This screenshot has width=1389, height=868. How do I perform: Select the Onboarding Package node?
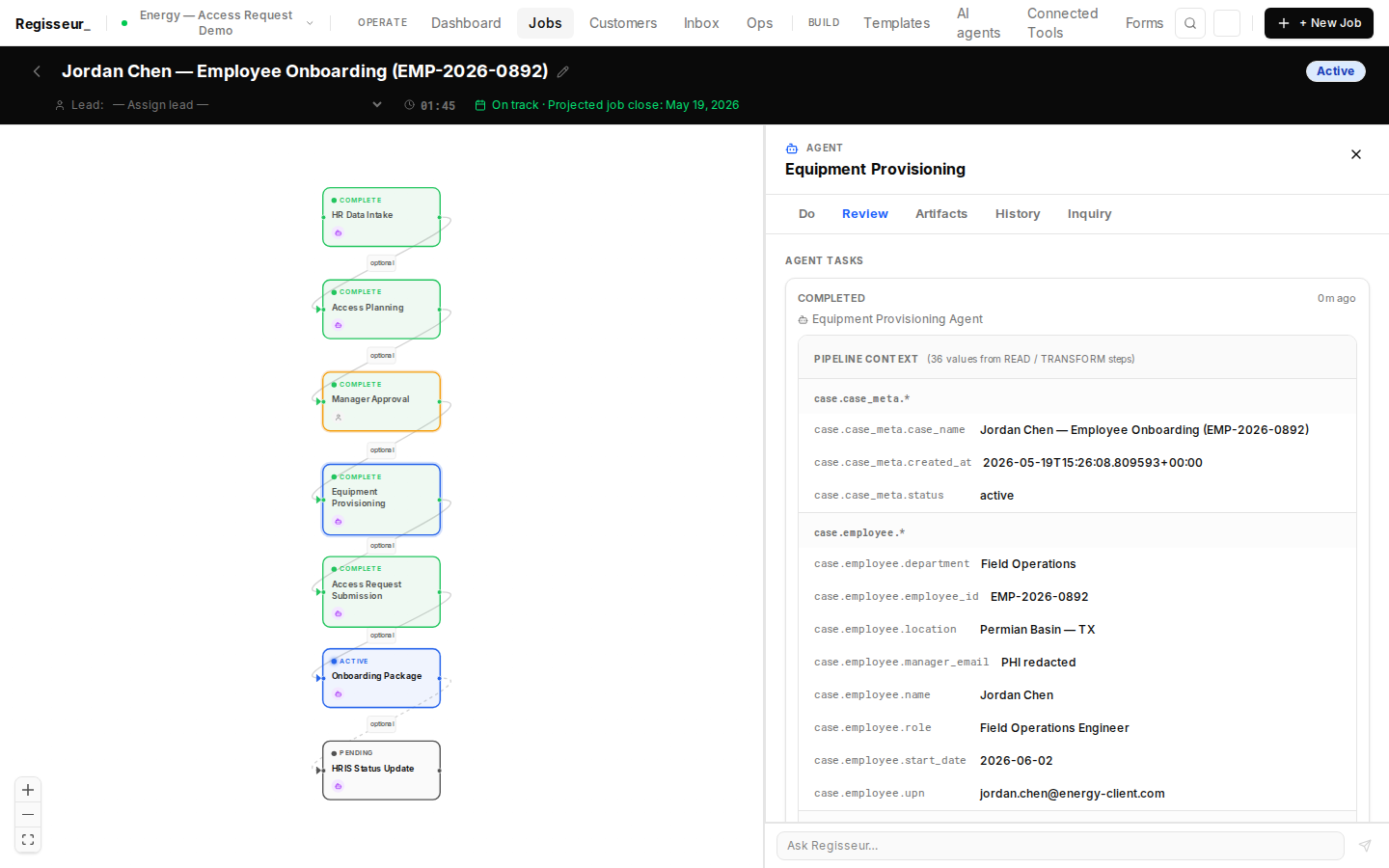(381, 678)
